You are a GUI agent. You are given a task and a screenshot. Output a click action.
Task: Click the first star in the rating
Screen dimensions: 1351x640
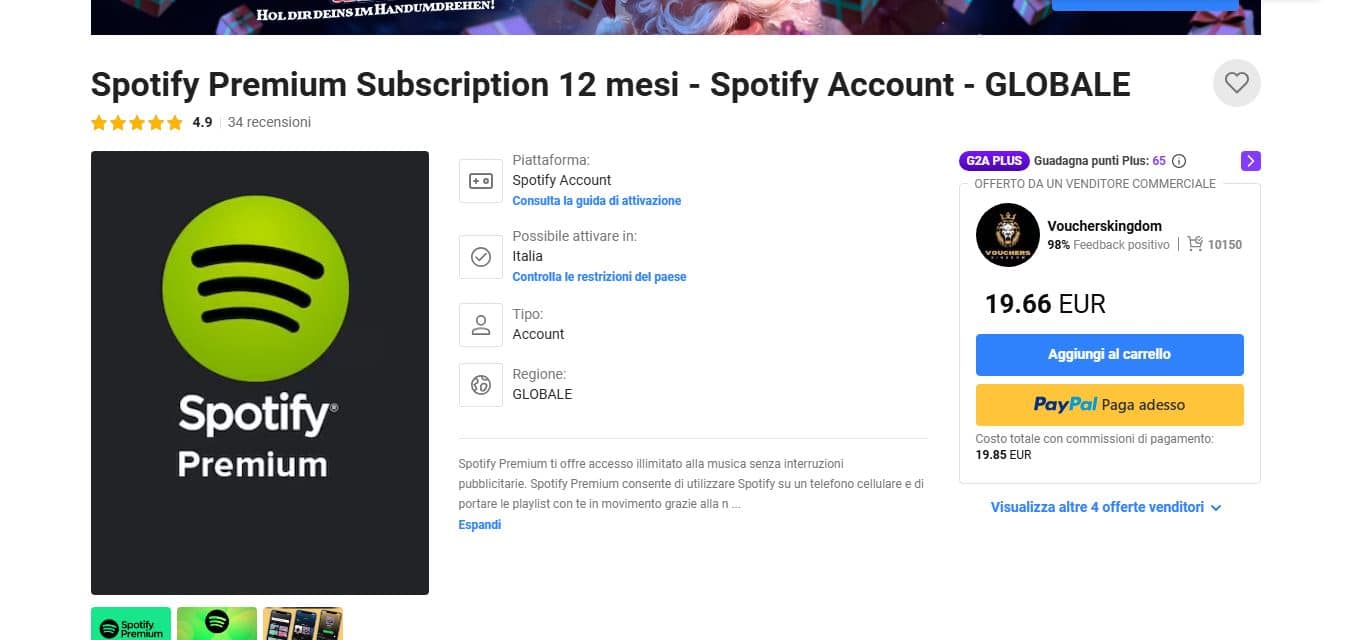pyautogui.click(x=99, y=122)
